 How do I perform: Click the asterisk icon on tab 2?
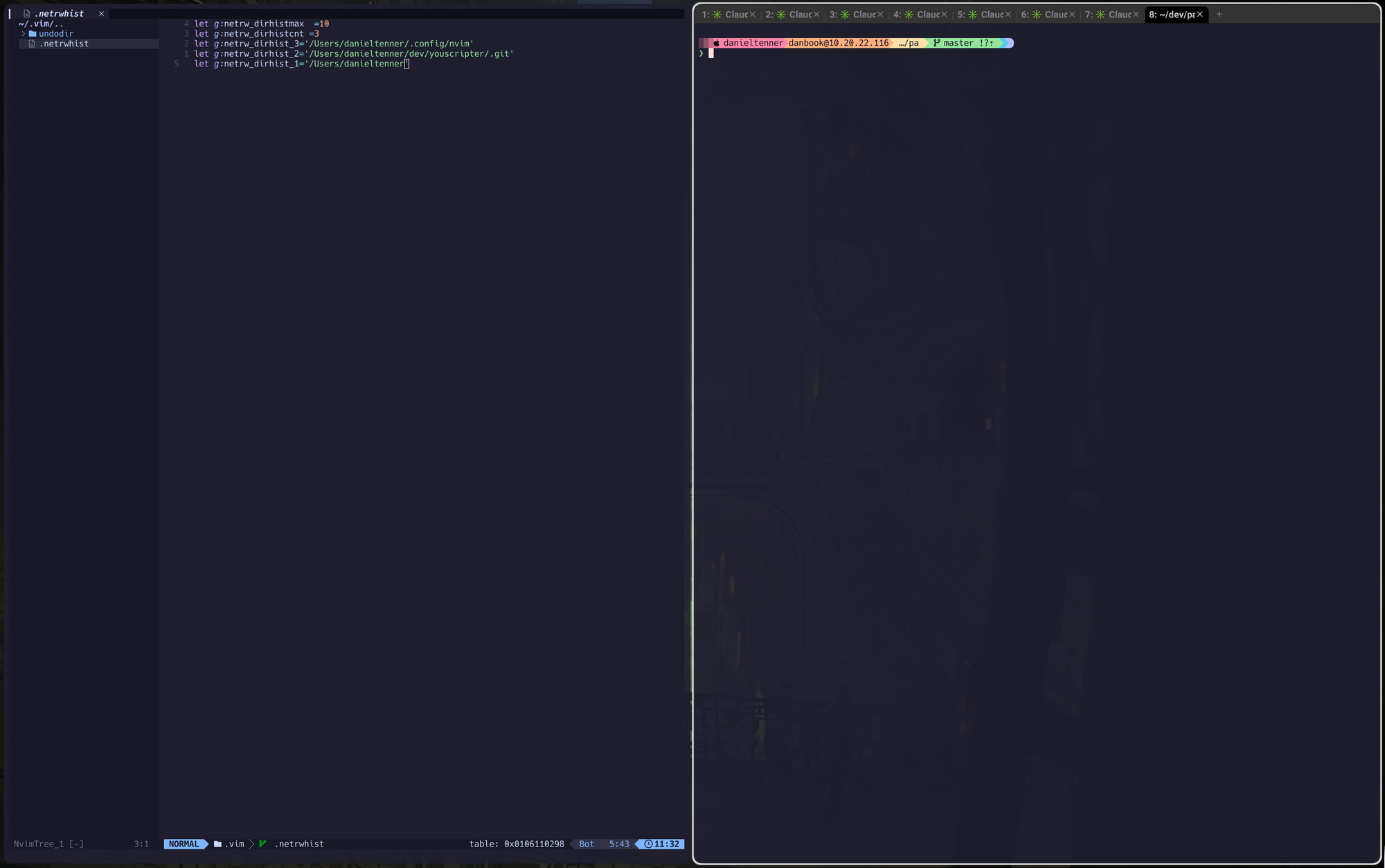point(781,15)
